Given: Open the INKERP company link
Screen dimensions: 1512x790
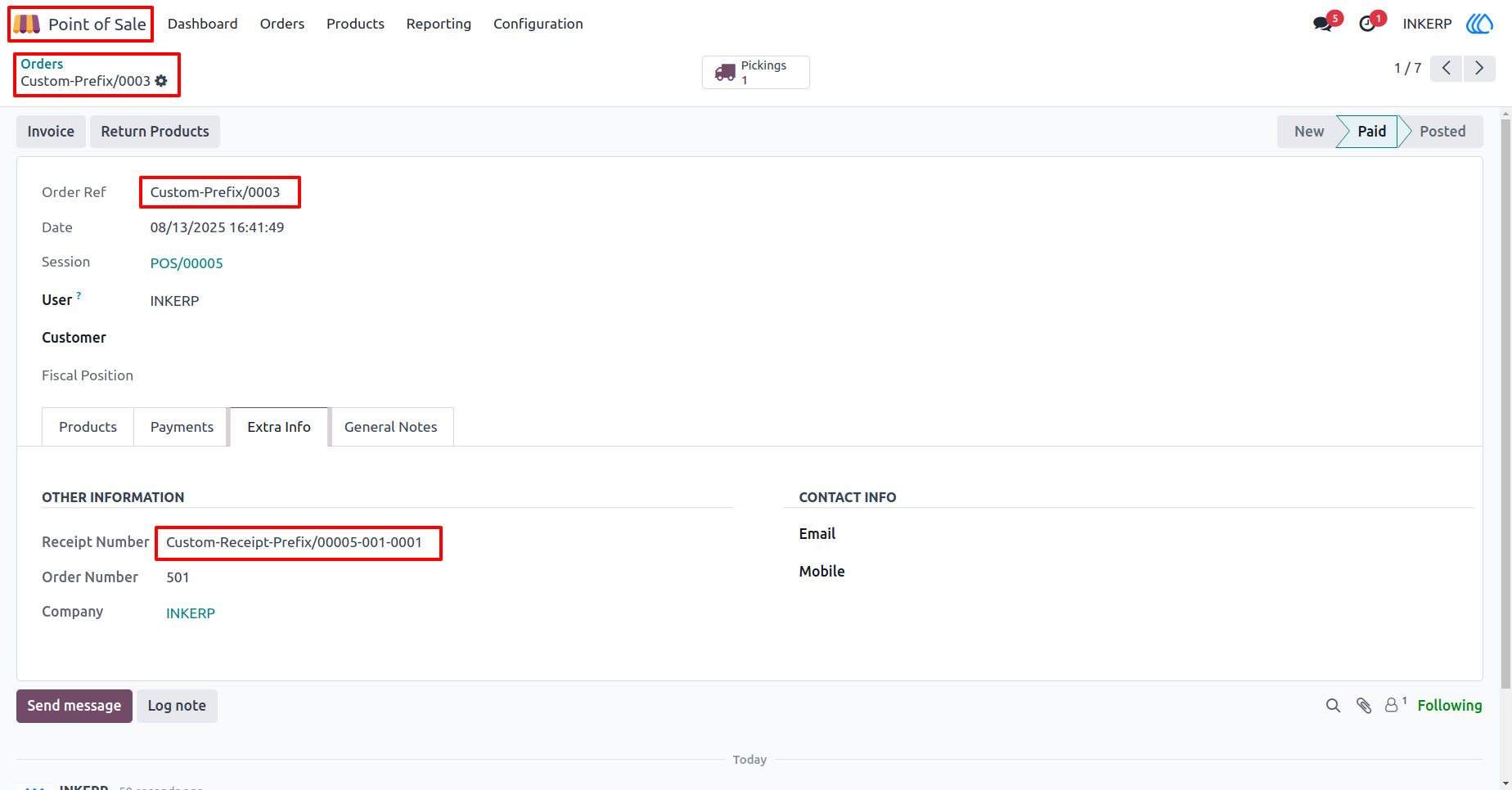Looking at the screenshot, I should coord(191,613).
